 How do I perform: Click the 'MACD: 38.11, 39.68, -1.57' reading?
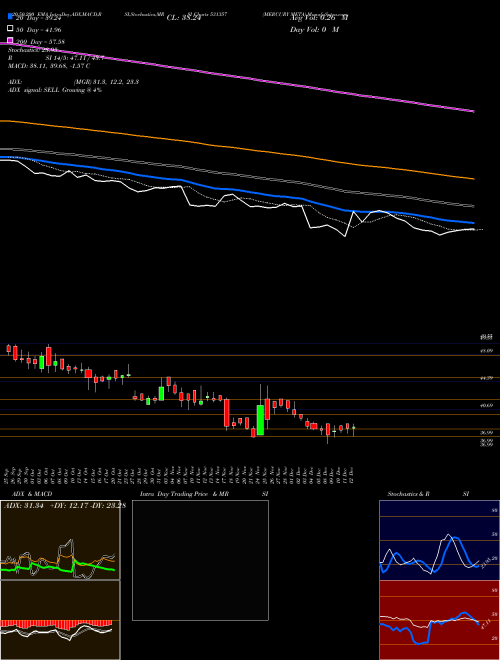tap(49, 66)
